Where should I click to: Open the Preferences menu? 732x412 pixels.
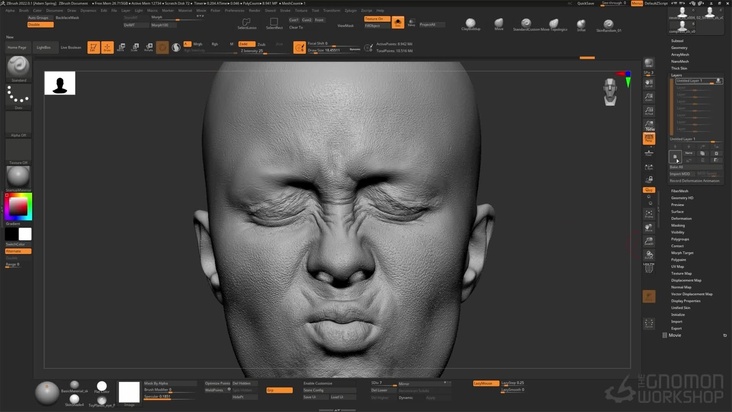coord(234,10)
